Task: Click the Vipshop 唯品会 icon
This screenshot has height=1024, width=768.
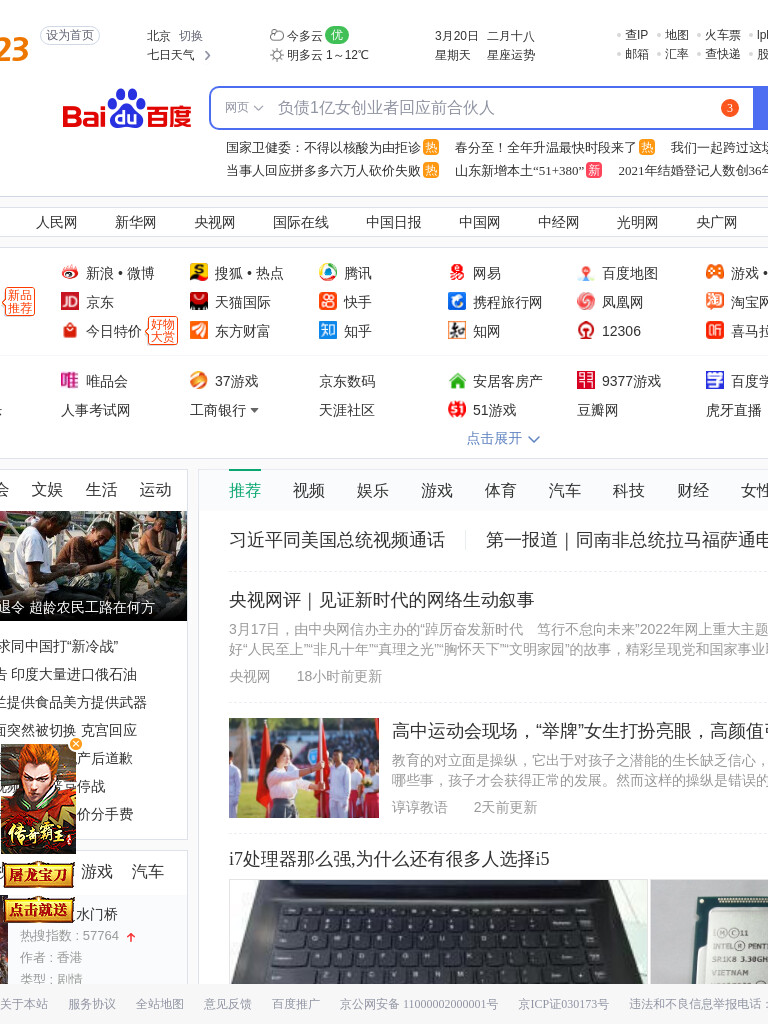Action: pyautogui.click(x=70, y=380)
